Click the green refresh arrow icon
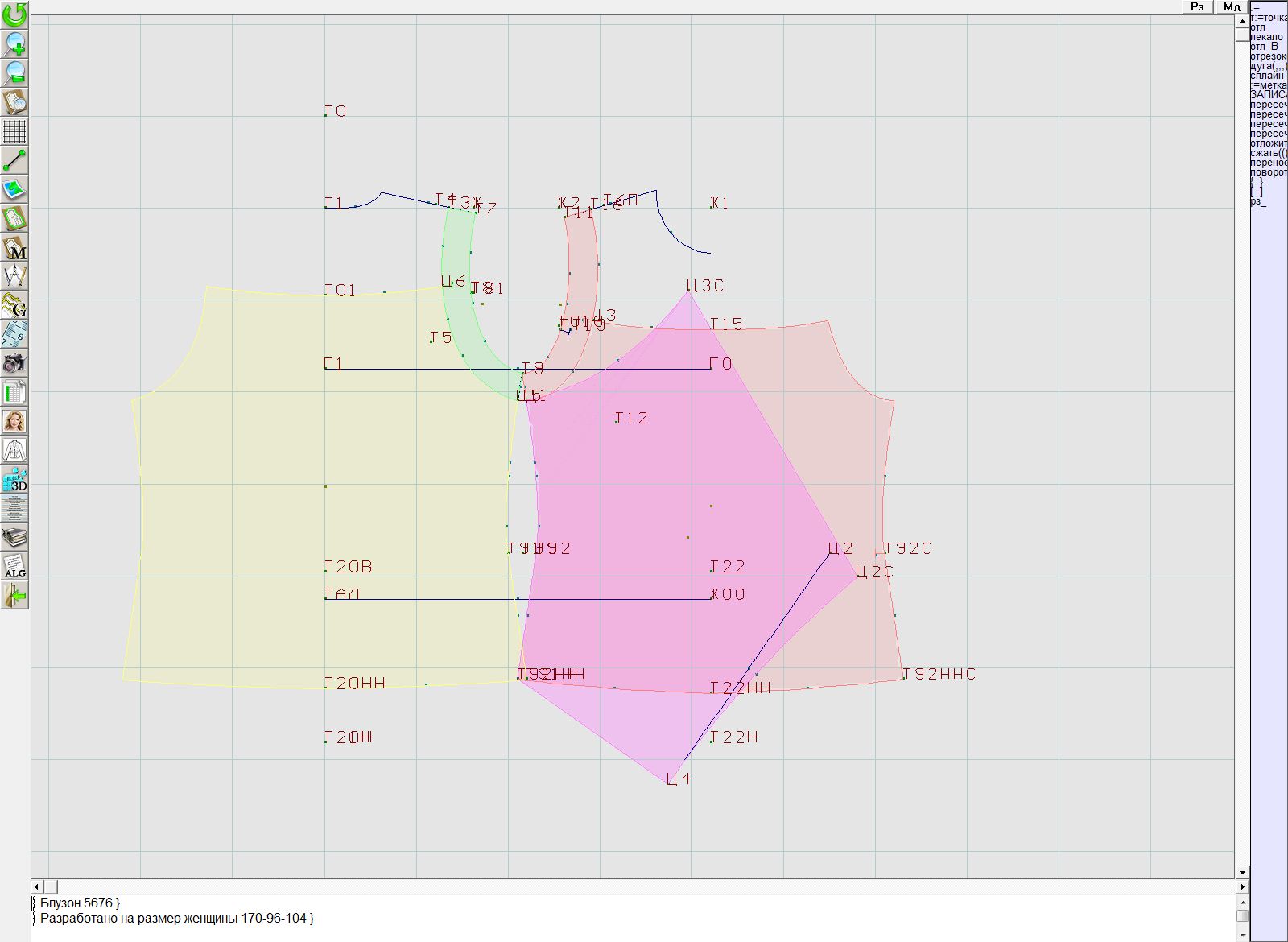Image resolution: width=1288 pixels, height=942 pixels. (x=14, y=14)
